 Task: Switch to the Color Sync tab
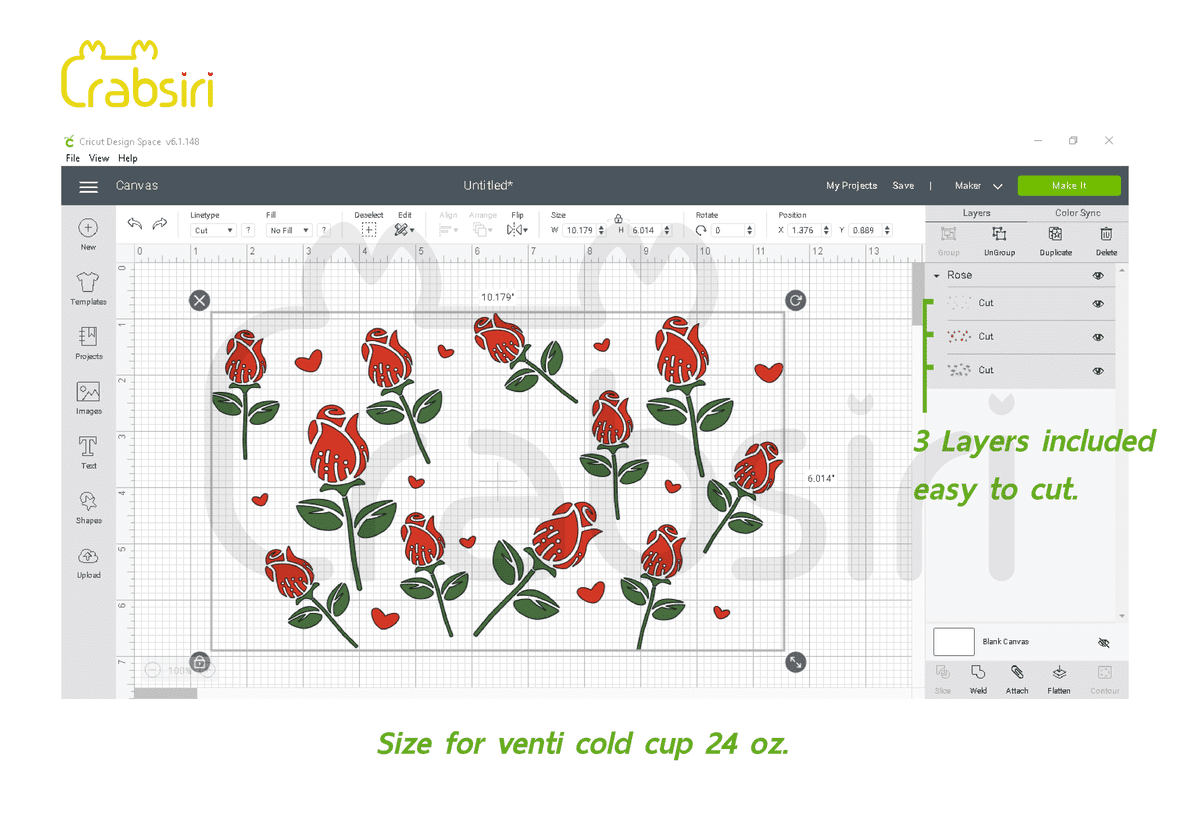tap(1077, 213)
